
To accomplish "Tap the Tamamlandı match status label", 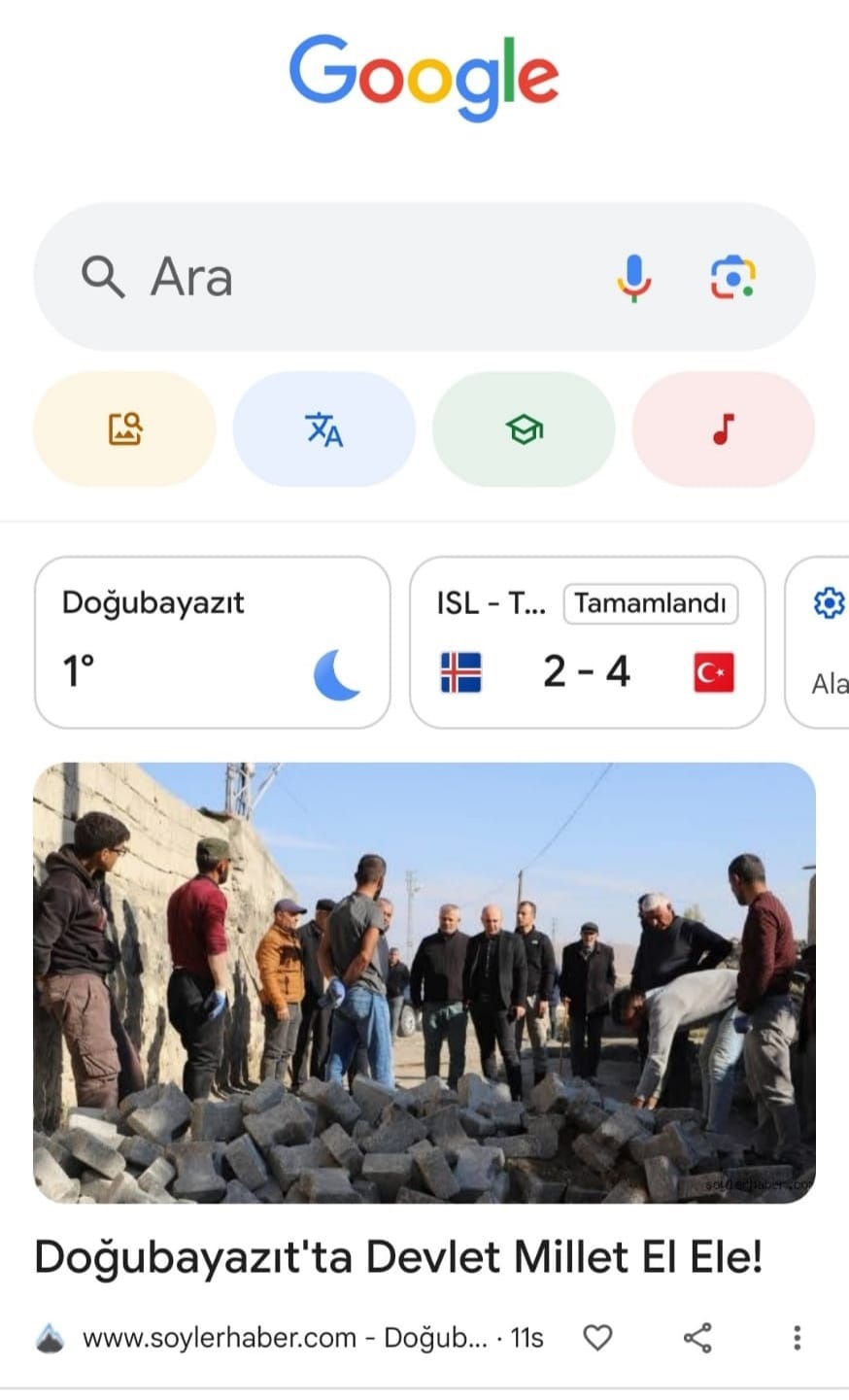I will (651, 603).
